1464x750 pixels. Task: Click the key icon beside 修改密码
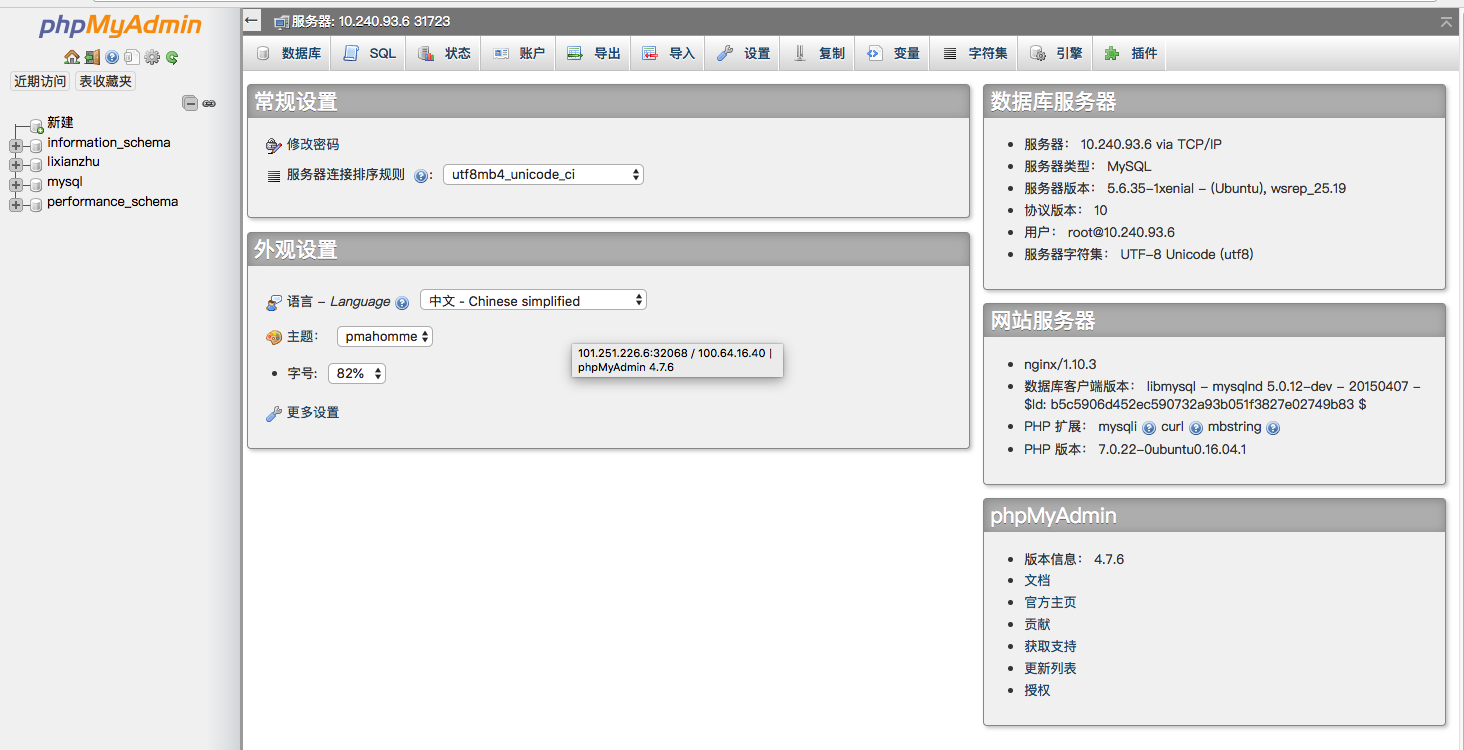pyautogui.click(x=274, y=146)
